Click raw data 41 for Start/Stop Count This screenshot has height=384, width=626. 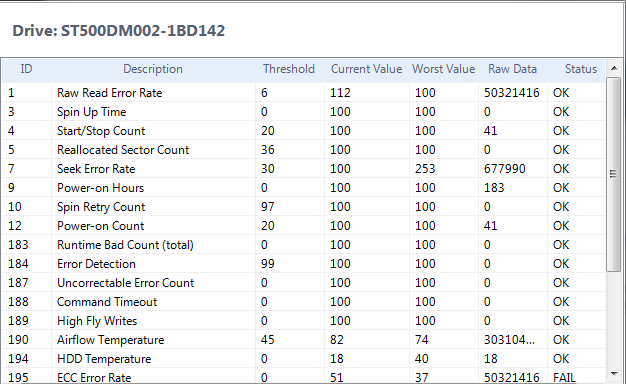[x=490, y=131]
